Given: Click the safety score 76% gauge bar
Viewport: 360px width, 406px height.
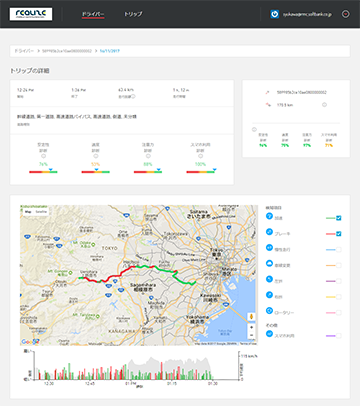Looking at the screenshot, I should [43, 172].
